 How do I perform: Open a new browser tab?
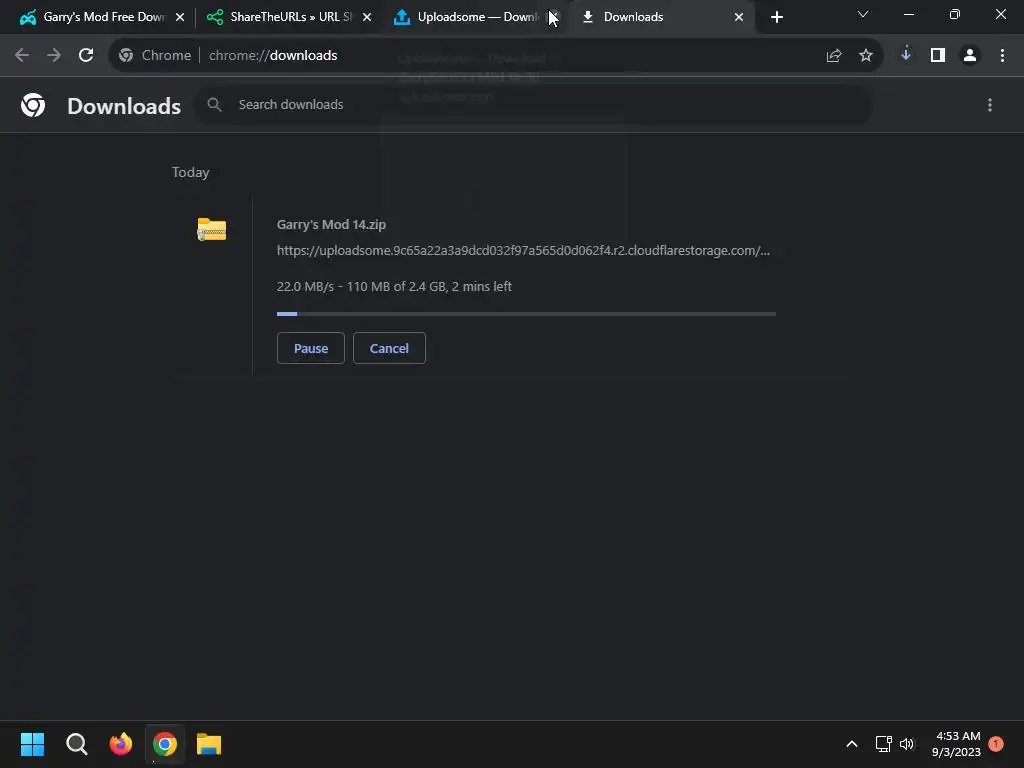pyautogui.click(x=776, y=17)
